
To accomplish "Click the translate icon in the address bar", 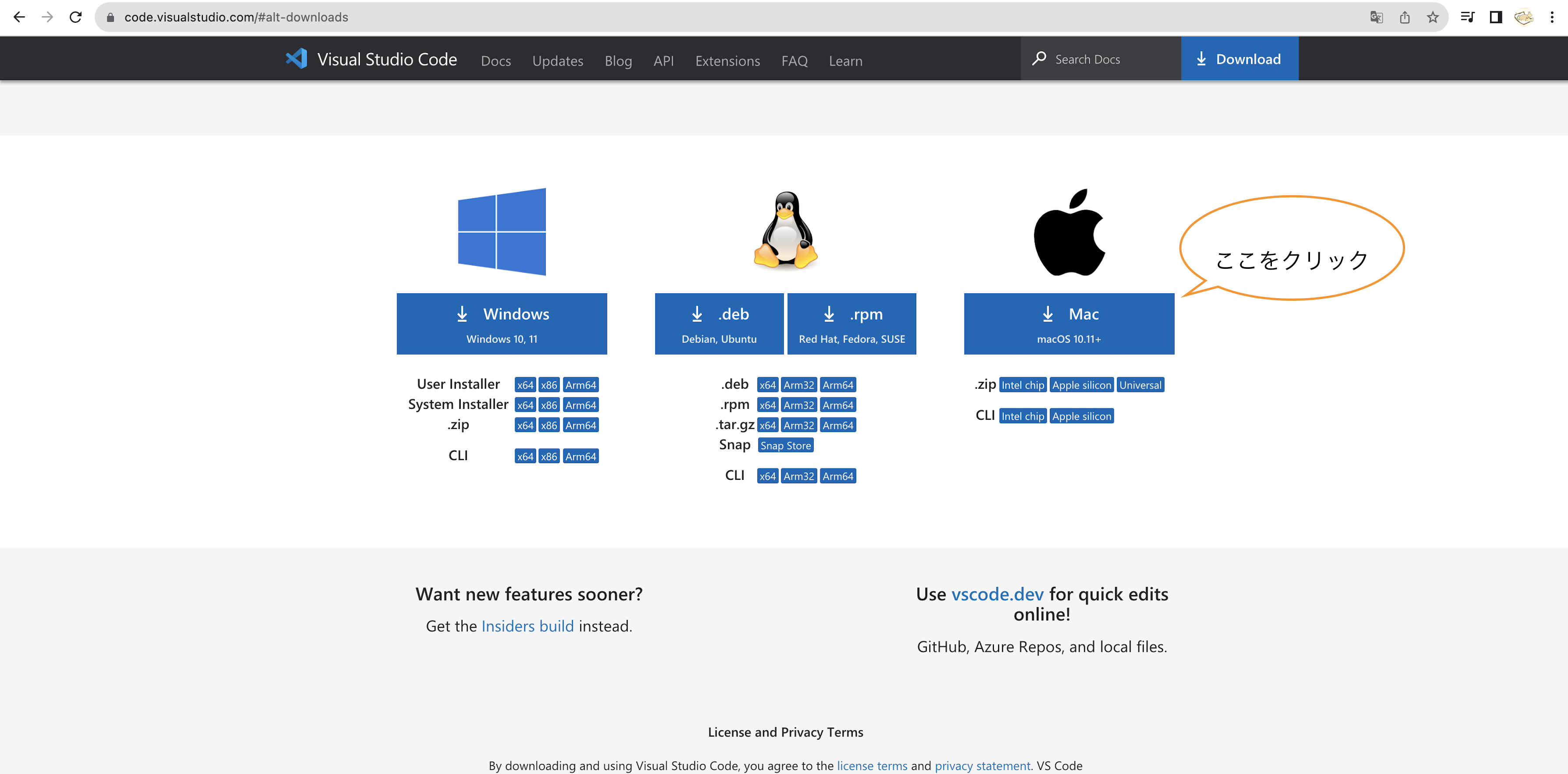I will [1376, 17].
